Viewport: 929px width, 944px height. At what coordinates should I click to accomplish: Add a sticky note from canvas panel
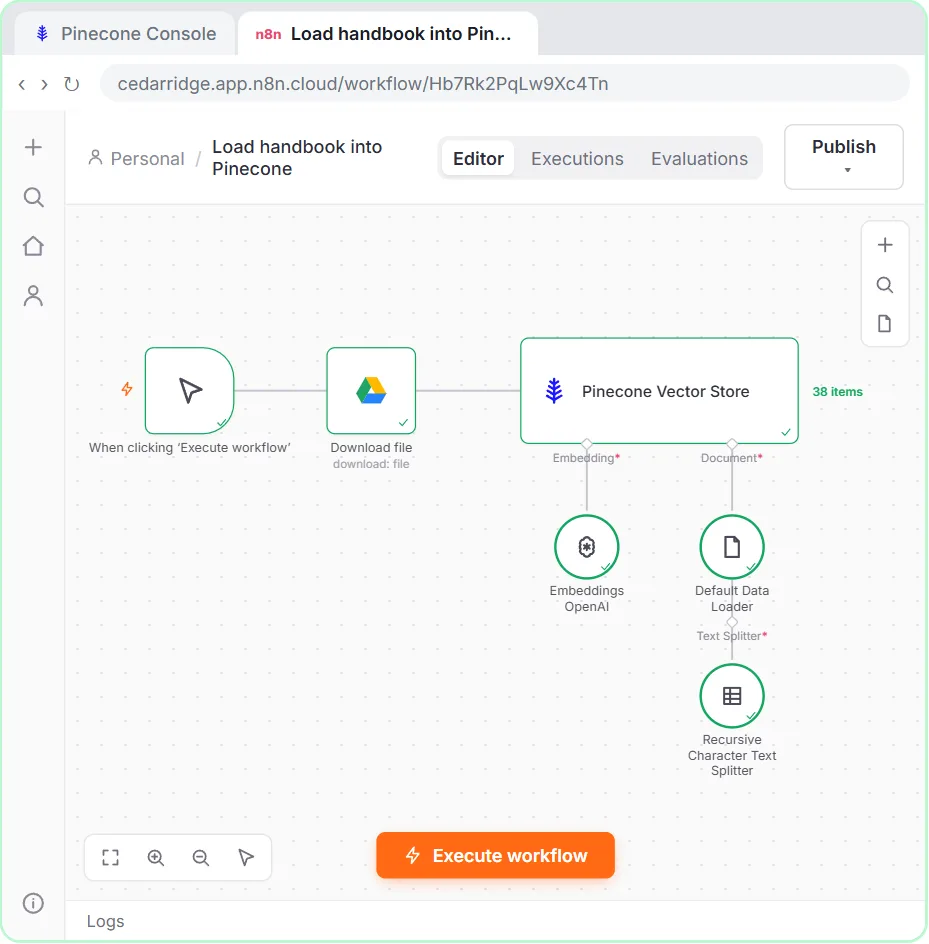(884, 324)
